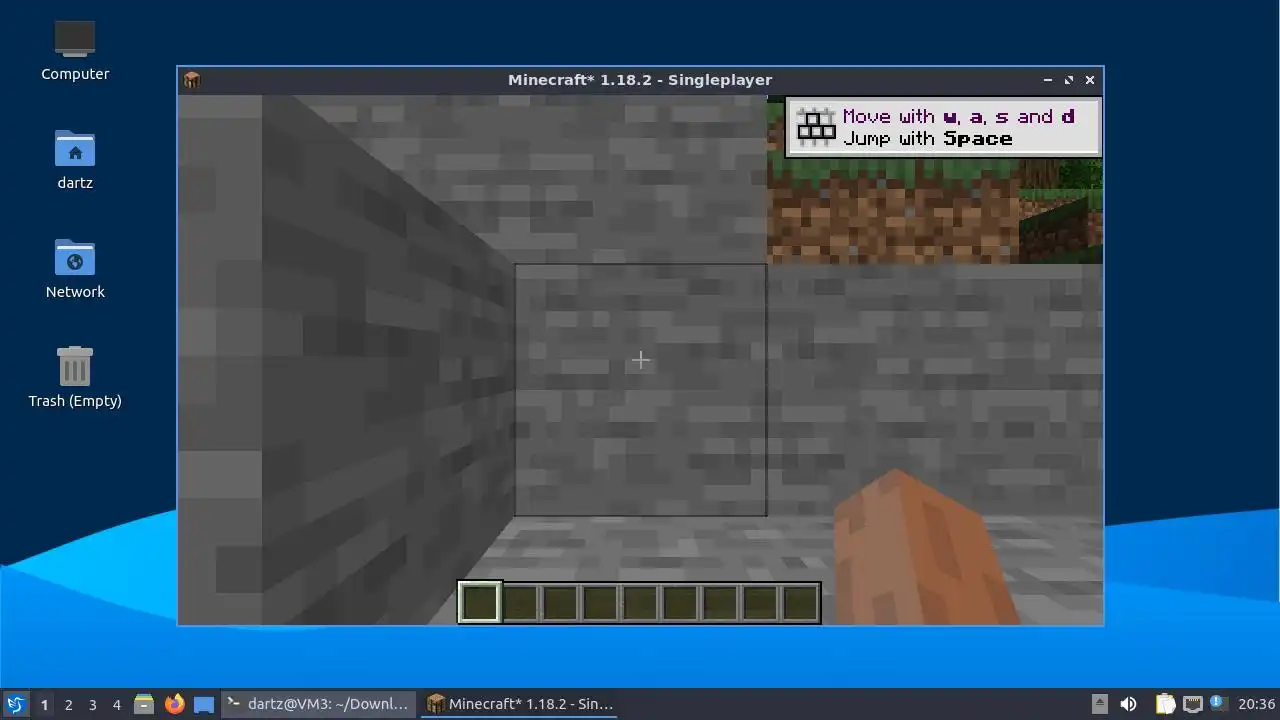
Task: Select the fourth hotbar slot
Action: 600,602
